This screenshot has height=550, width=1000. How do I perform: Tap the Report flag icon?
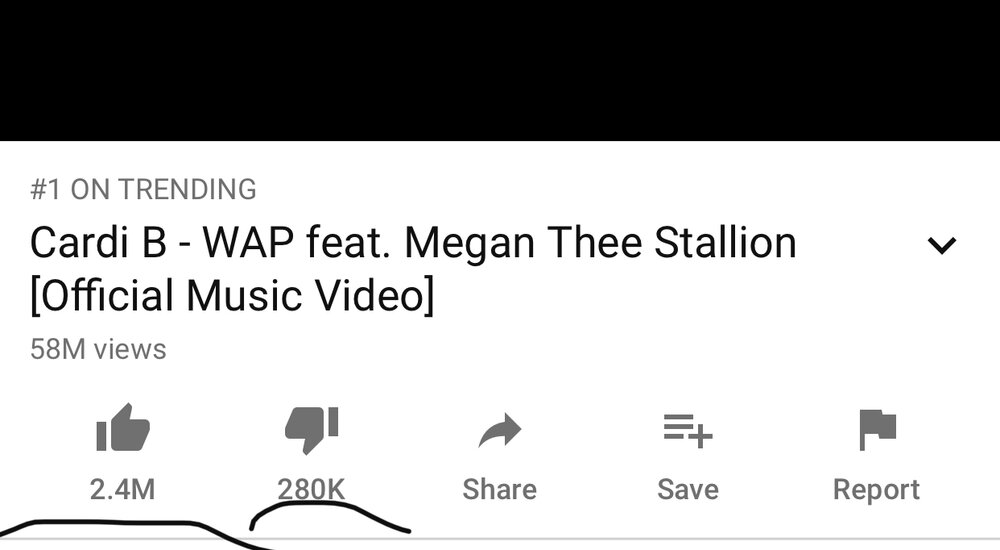click(878, 429)
